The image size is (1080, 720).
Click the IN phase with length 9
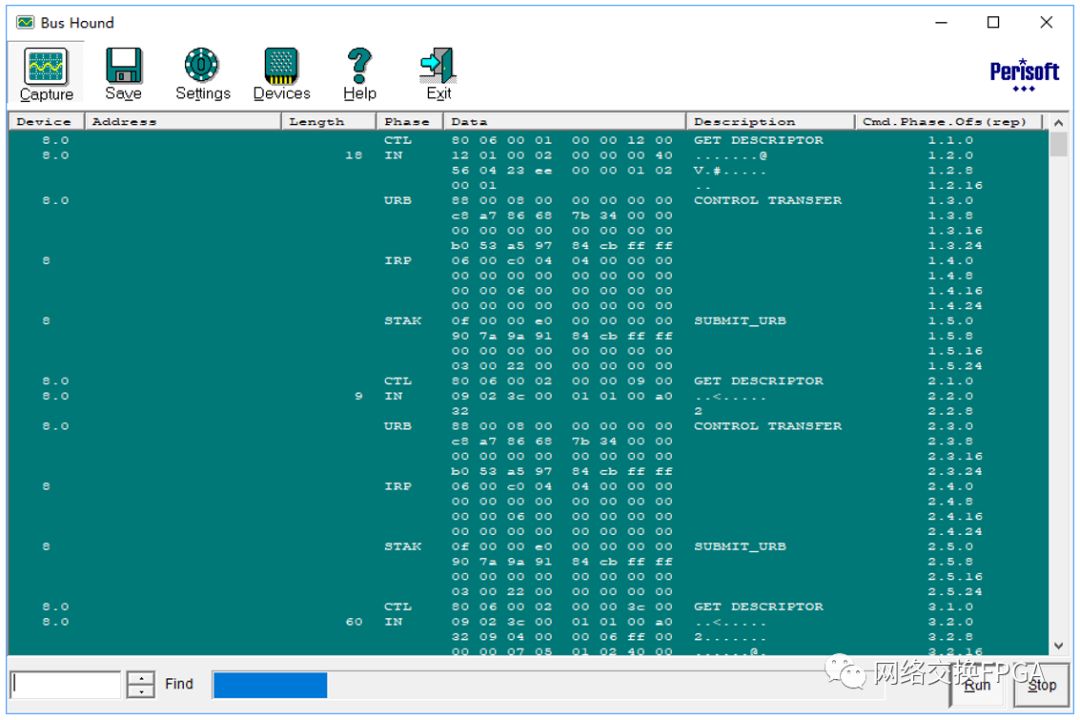[393, 396]
